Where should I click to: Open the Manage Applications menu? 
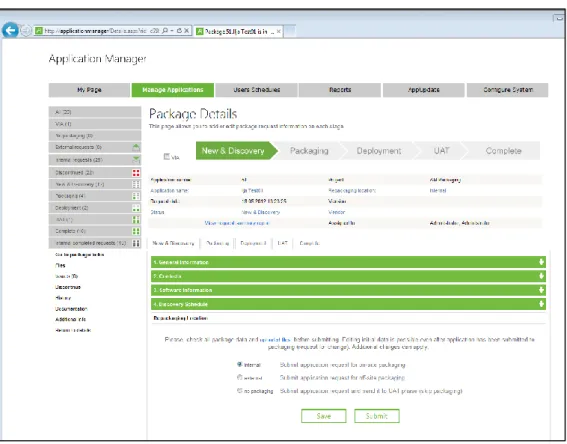pyautogui.click(x=172, y=90)
